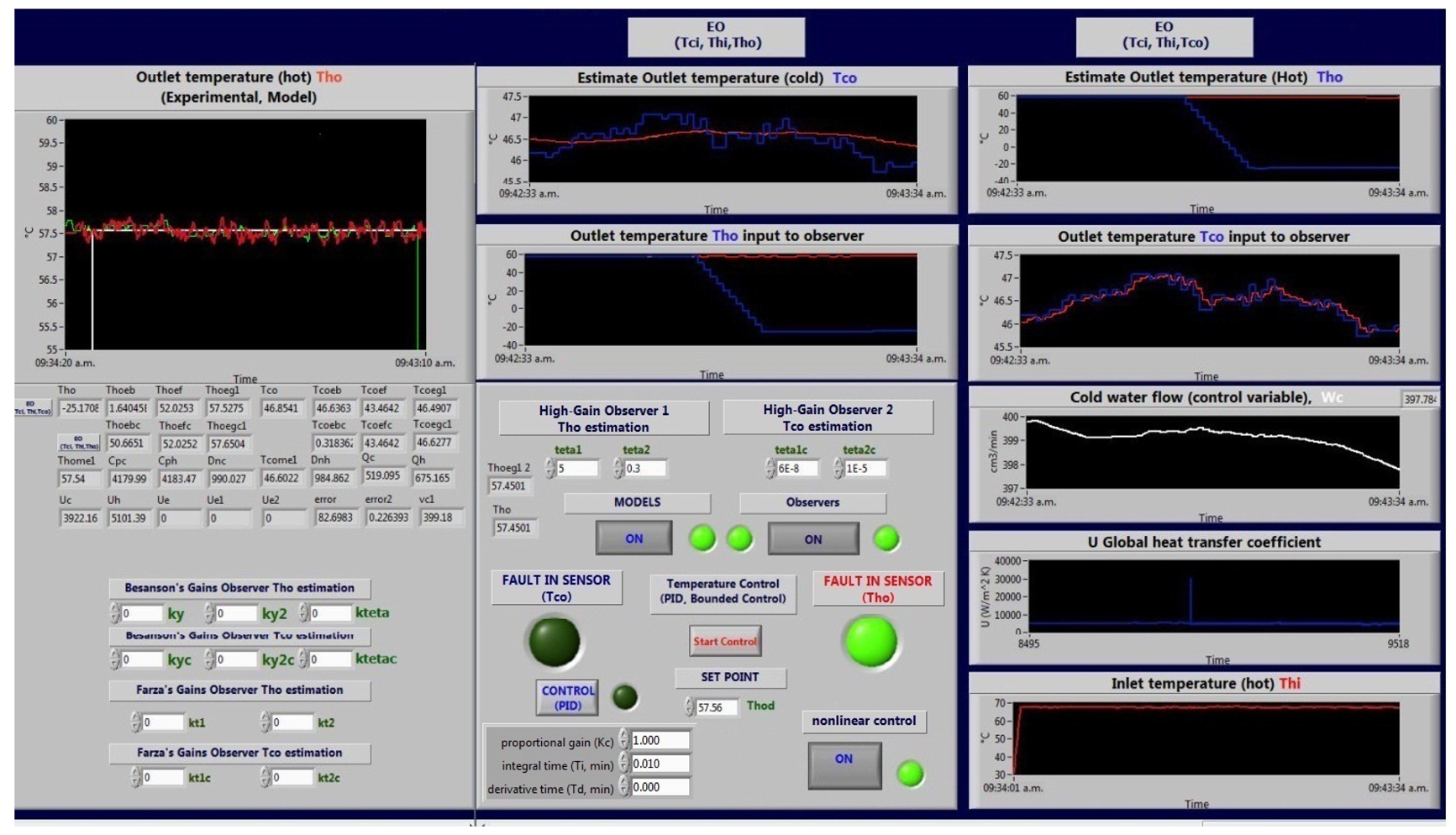Select the EO (Tci, Thi, Tho) header tab
Screen dimensions: 1456x835
click(716, 35)
